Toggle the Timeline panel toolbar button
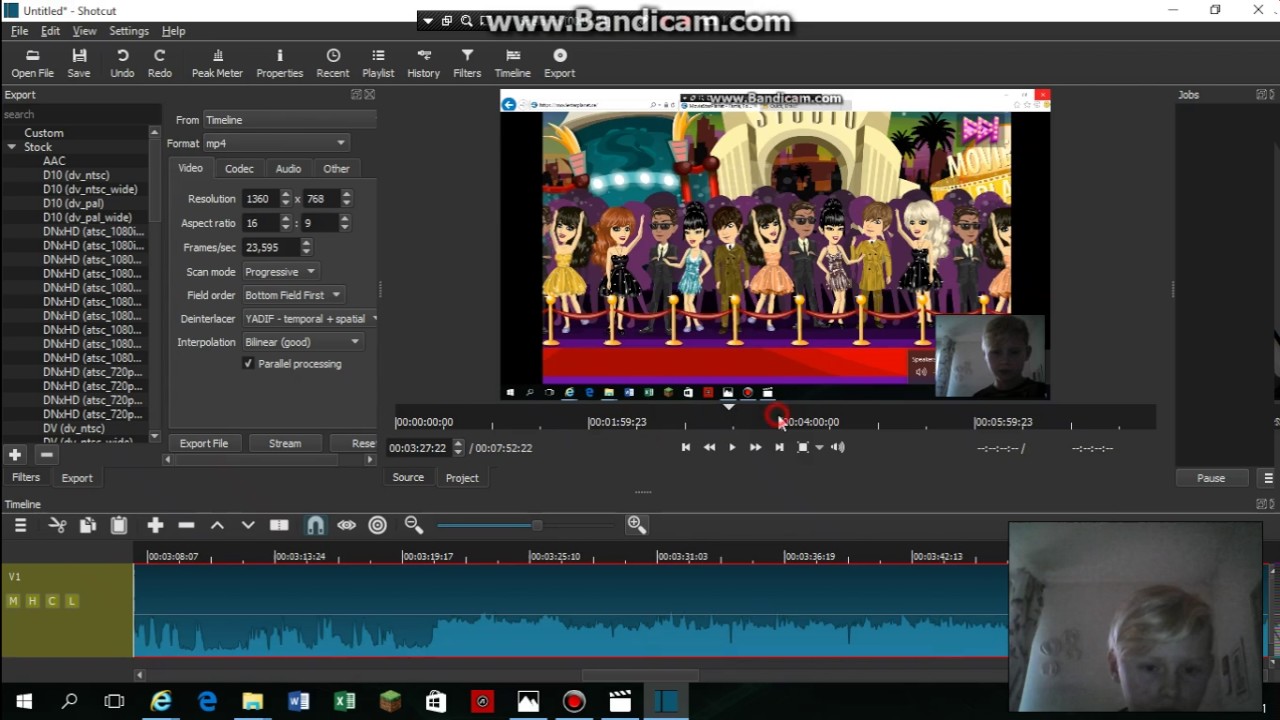This screenshot has width=1280, height=720. pos(512,64)
